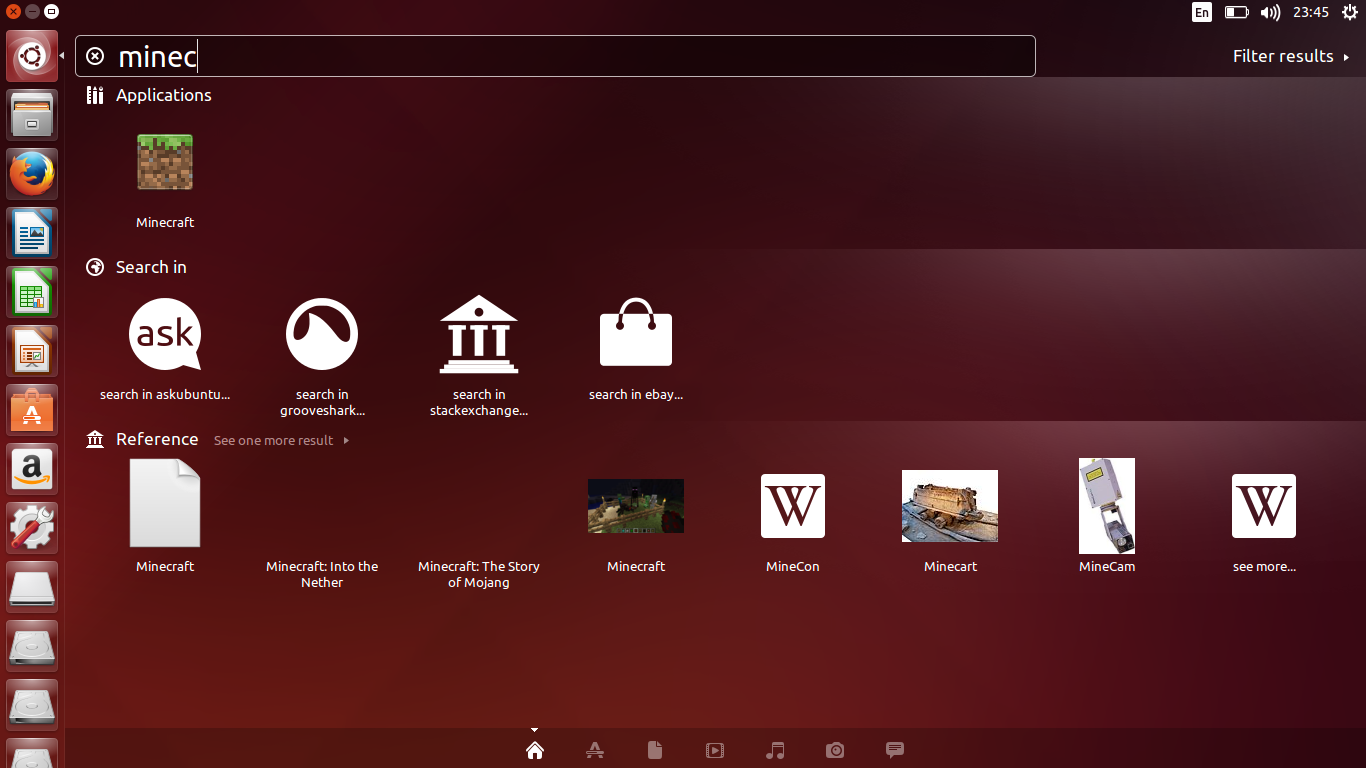Screen dimensions: 1366x768
Task: Open the Ubuntu Dash button in launcher
Action: click(x=33, y=56)
